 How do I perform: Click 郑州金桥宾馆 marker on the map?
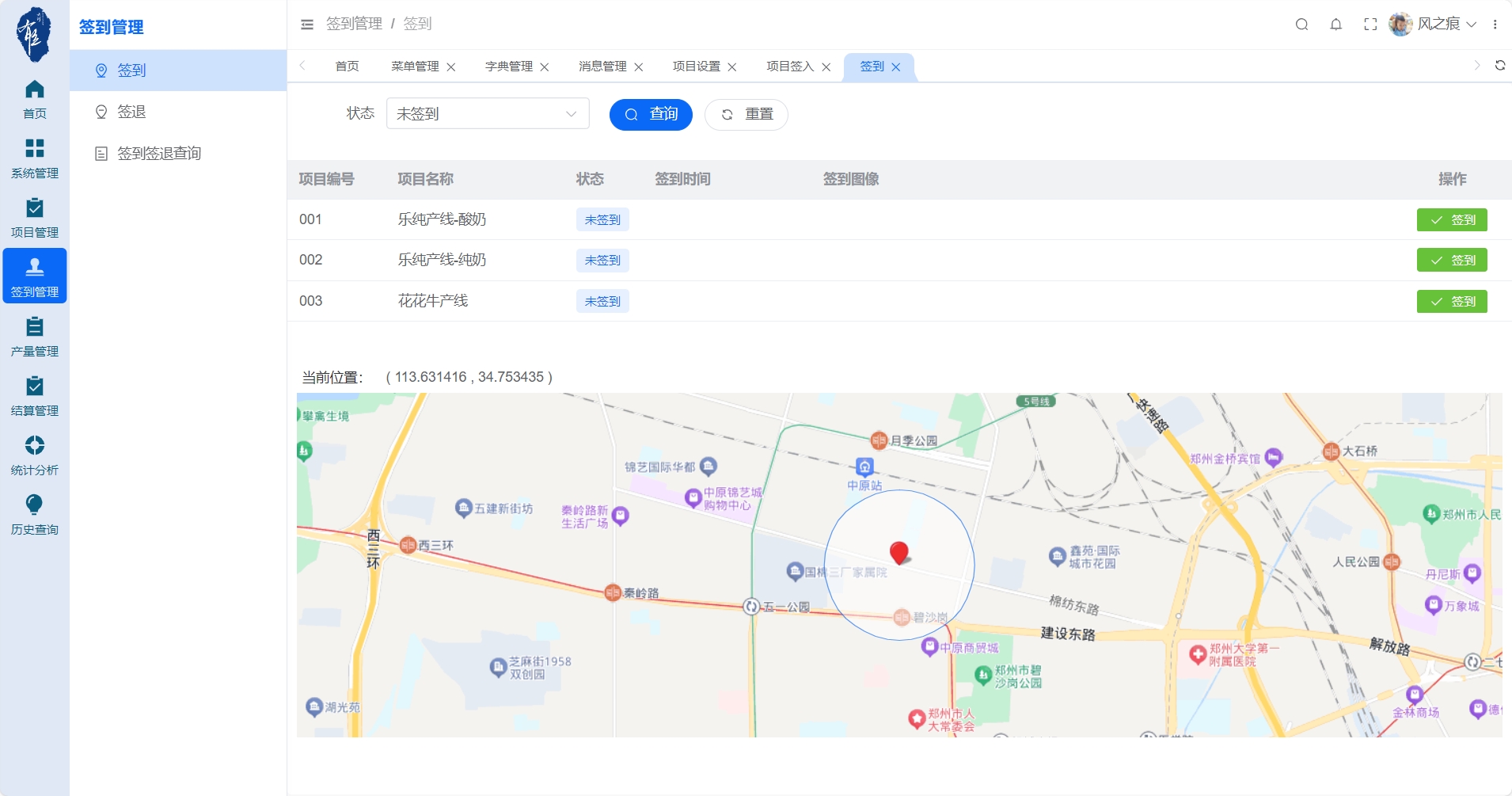1273,457
